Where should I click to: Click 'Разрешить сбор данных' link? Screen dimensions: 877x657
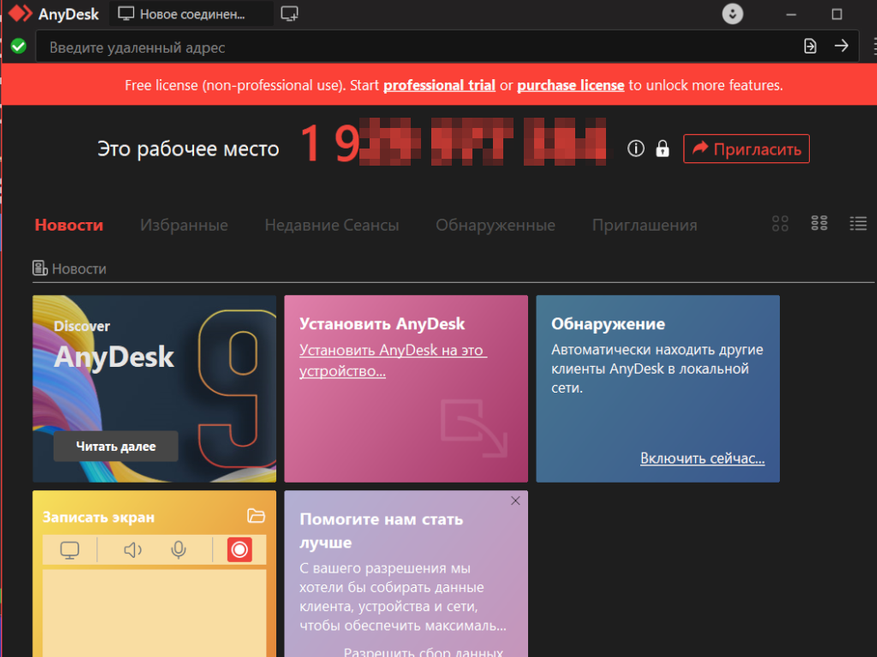423,652
